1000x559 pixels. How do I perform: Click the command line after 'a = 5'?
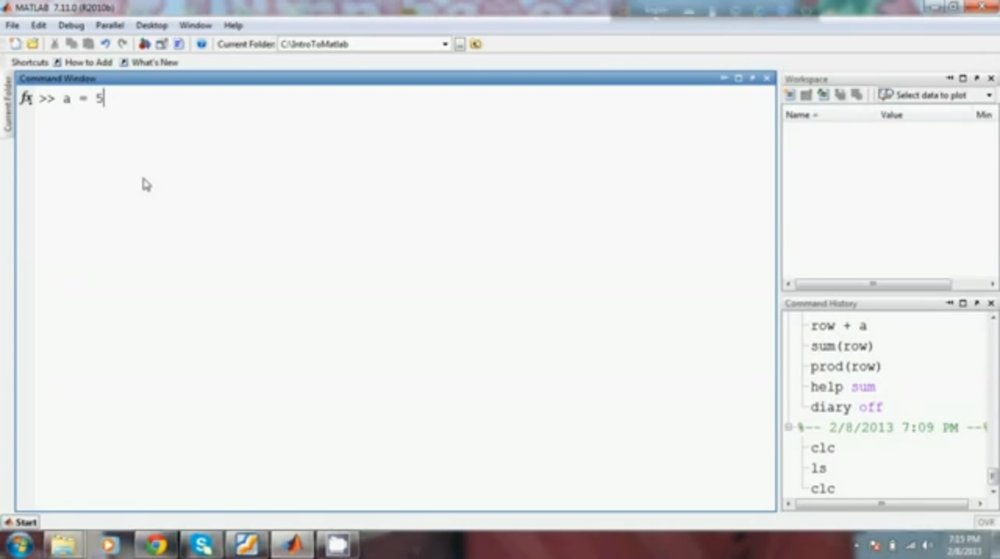pyautogui.click(x=104, y=98)
